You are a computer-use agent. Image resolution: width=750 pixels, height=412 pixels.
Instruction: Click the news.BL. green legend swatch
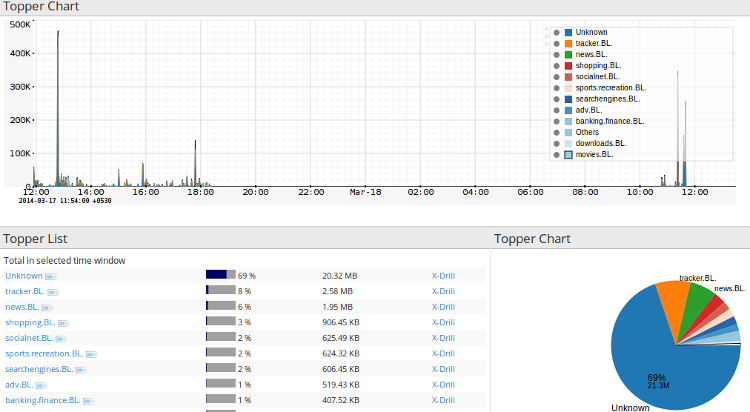(568, 55)
